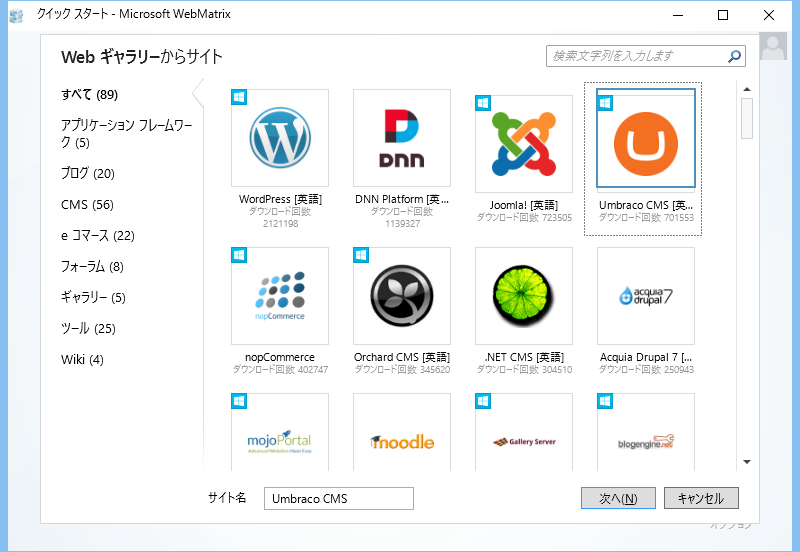Click the Orchard CMS [英語] title text
Screen dimensions: 800x552
[402, 357]
